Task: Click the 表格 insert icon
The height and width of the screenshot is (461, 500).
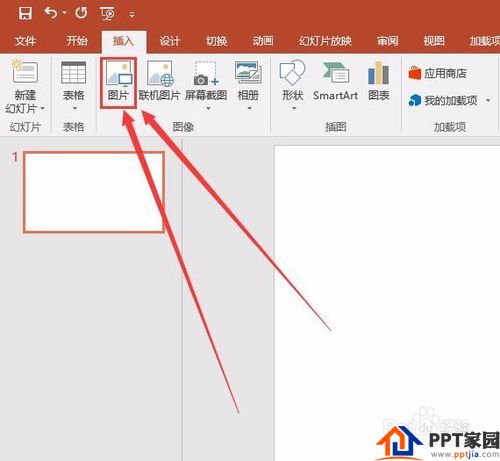Action: point(74,73)
